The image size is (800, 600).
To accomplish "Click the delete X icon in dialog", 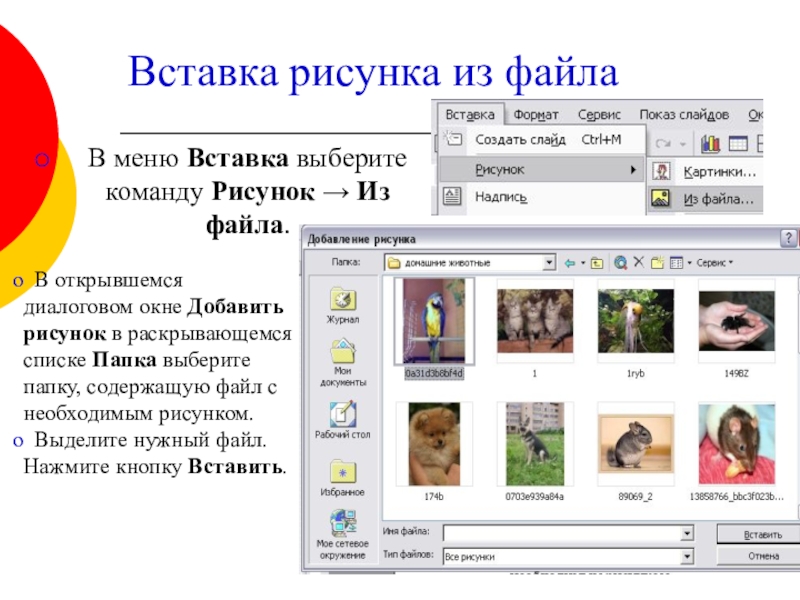I will (x=638, y=262).
